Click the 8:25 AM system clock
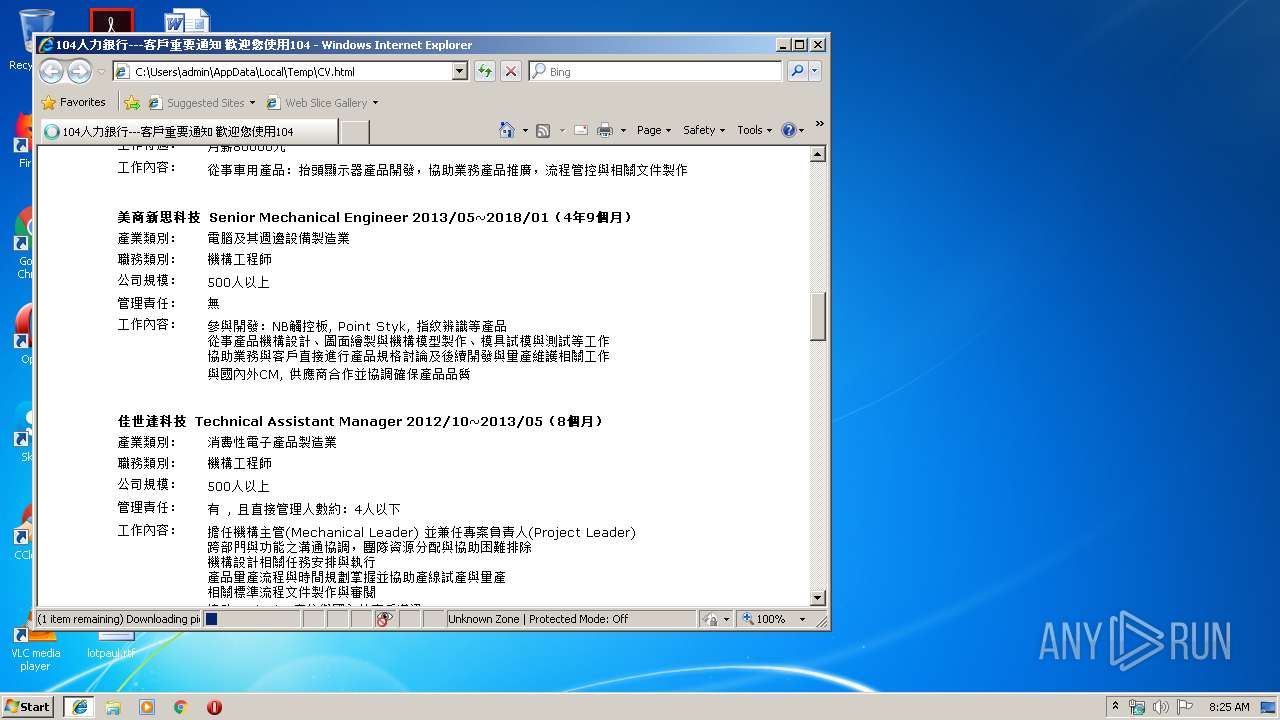1280x720 pixels. (1229, 706)
